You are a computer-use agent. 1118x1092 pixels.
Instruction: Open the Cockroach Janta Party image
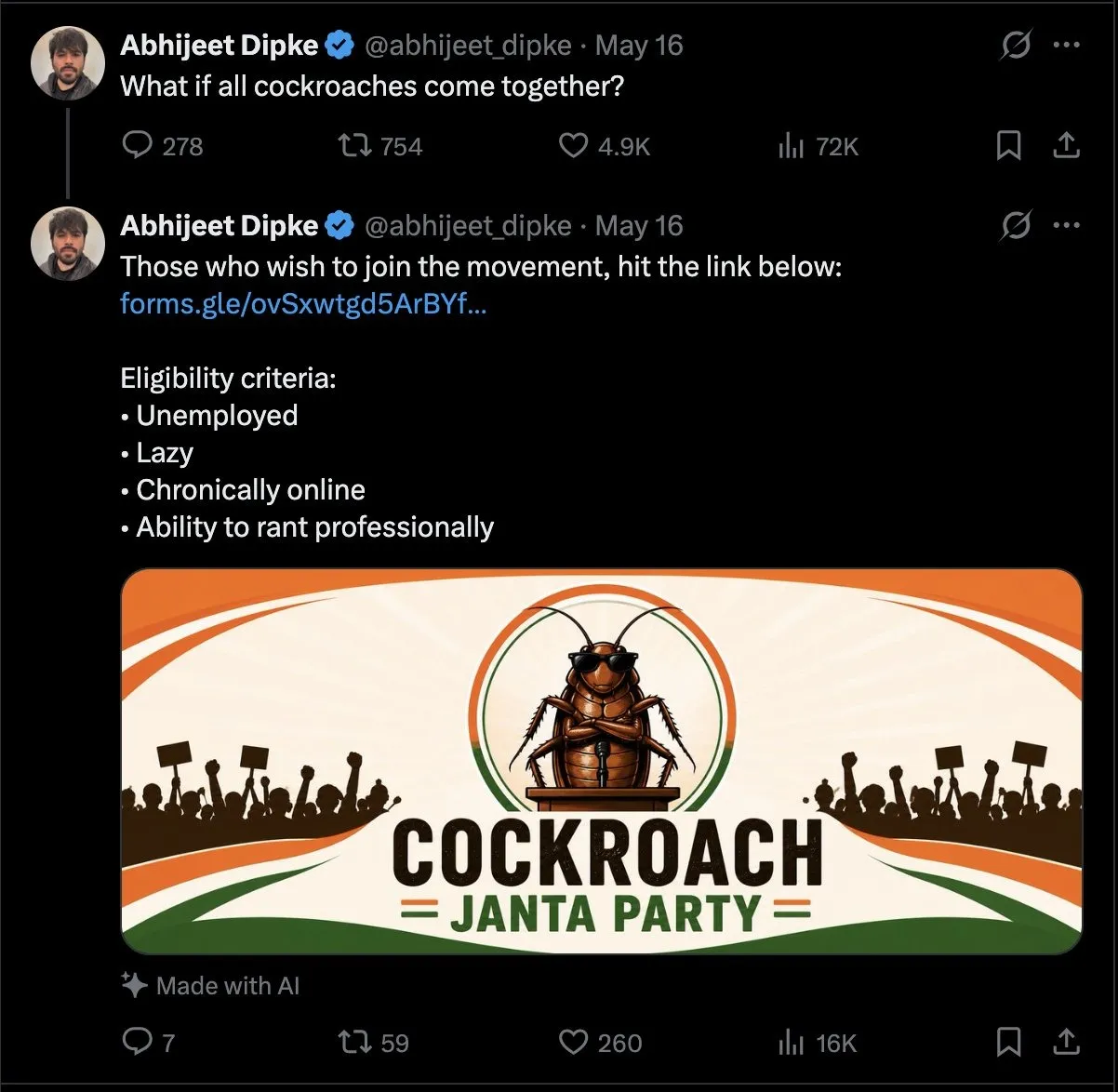pyautogui.click(x=602, y=761)
